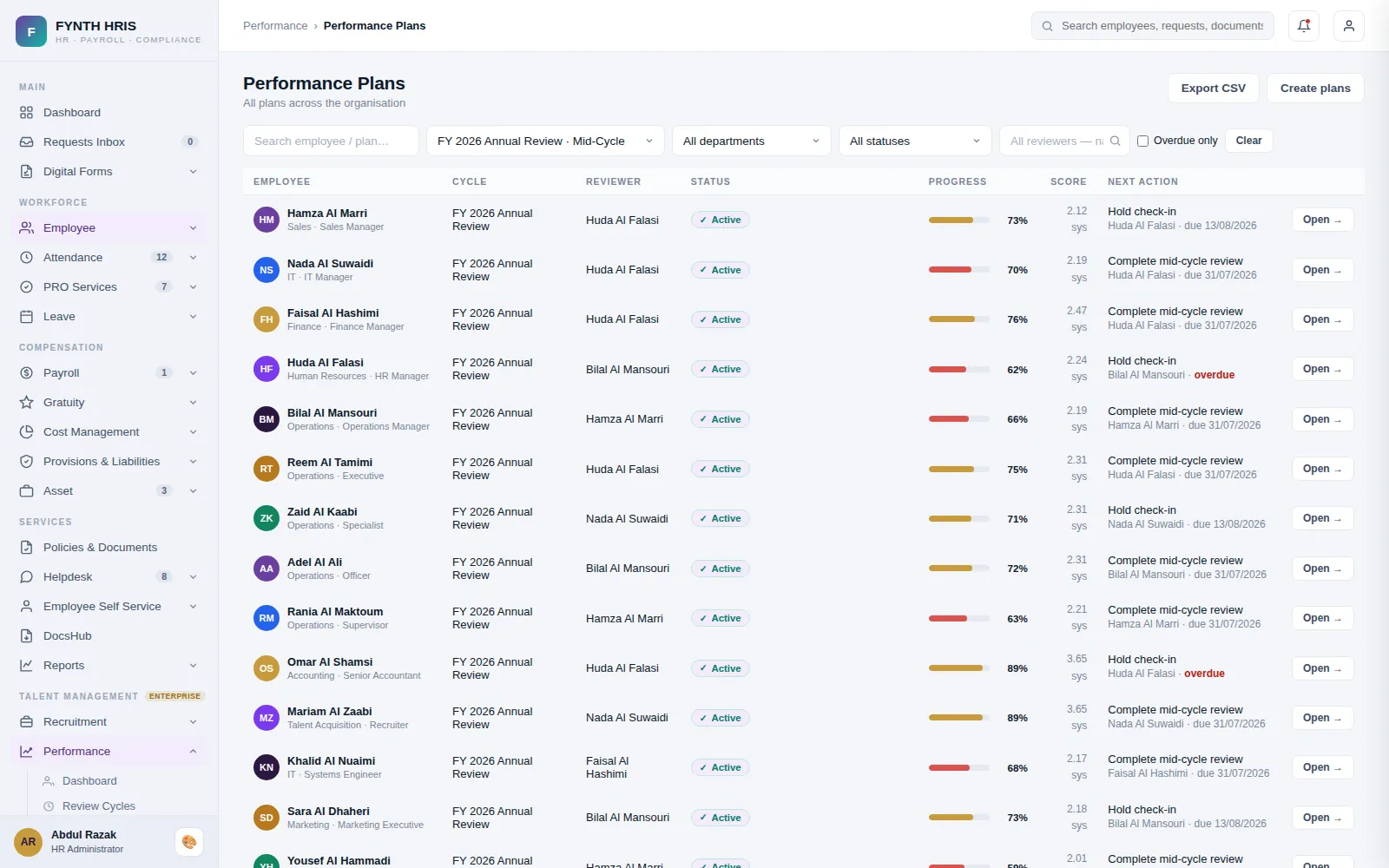Expand the Employee Self Service chevron
Viewport: 1389px width, 868px height.
(193, 607)
